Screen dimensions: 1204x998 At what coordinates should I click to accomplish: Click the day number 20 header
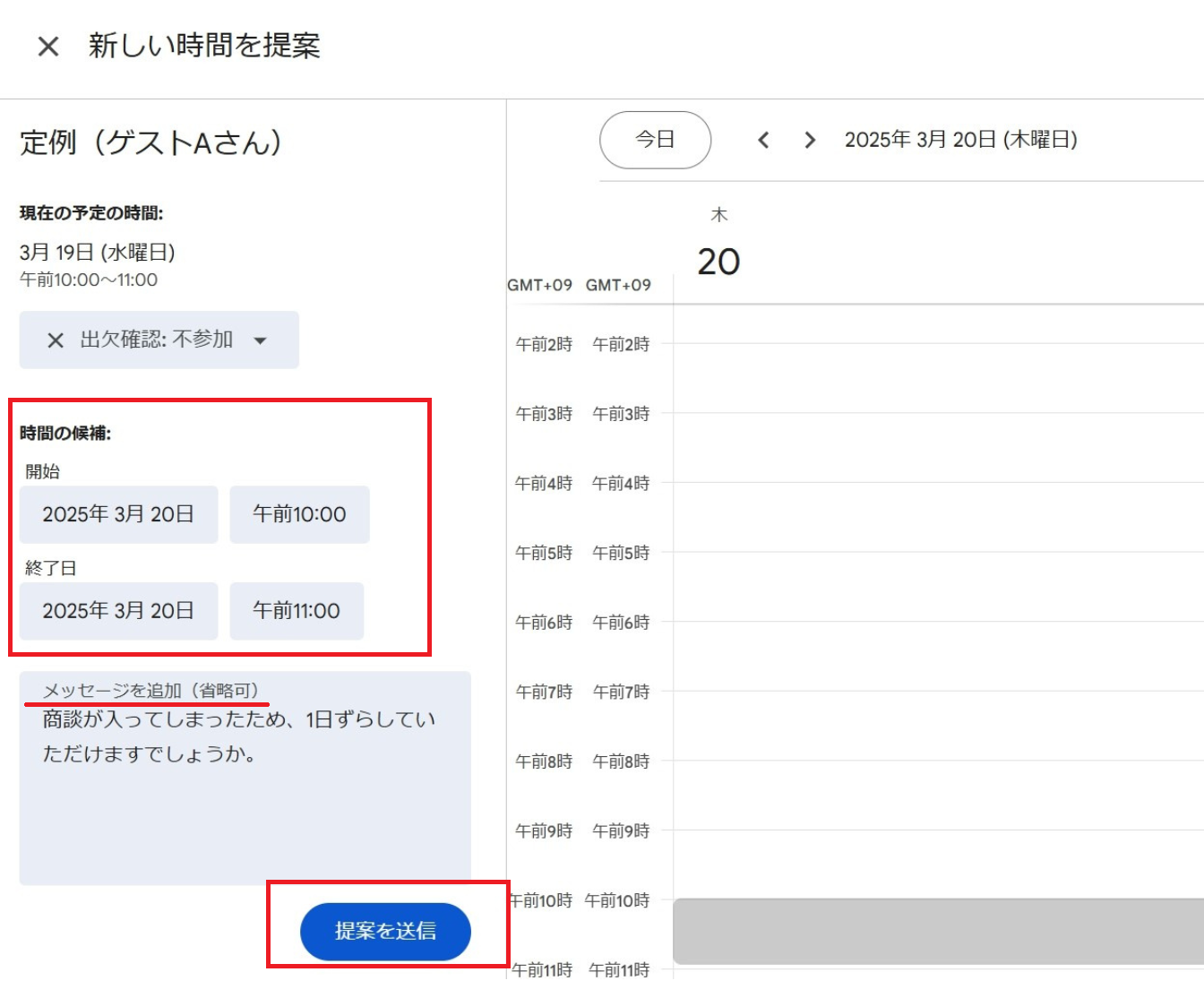coord(718,262)
